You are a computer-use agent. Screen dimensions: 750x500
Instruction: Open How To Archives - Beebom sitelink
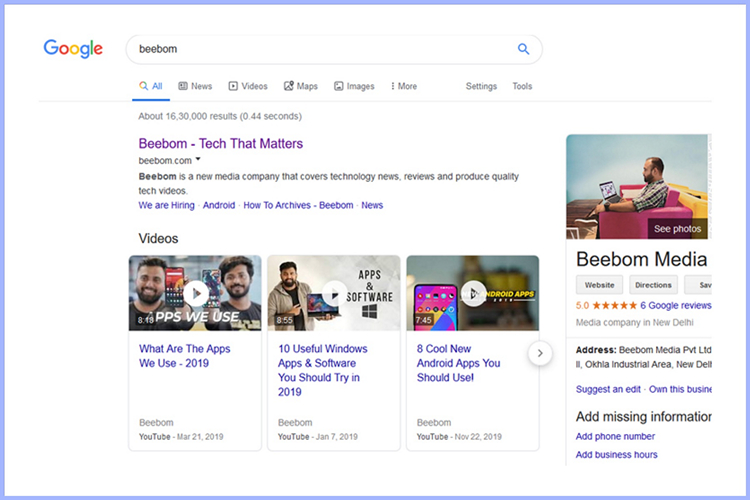tap(298, 205)
